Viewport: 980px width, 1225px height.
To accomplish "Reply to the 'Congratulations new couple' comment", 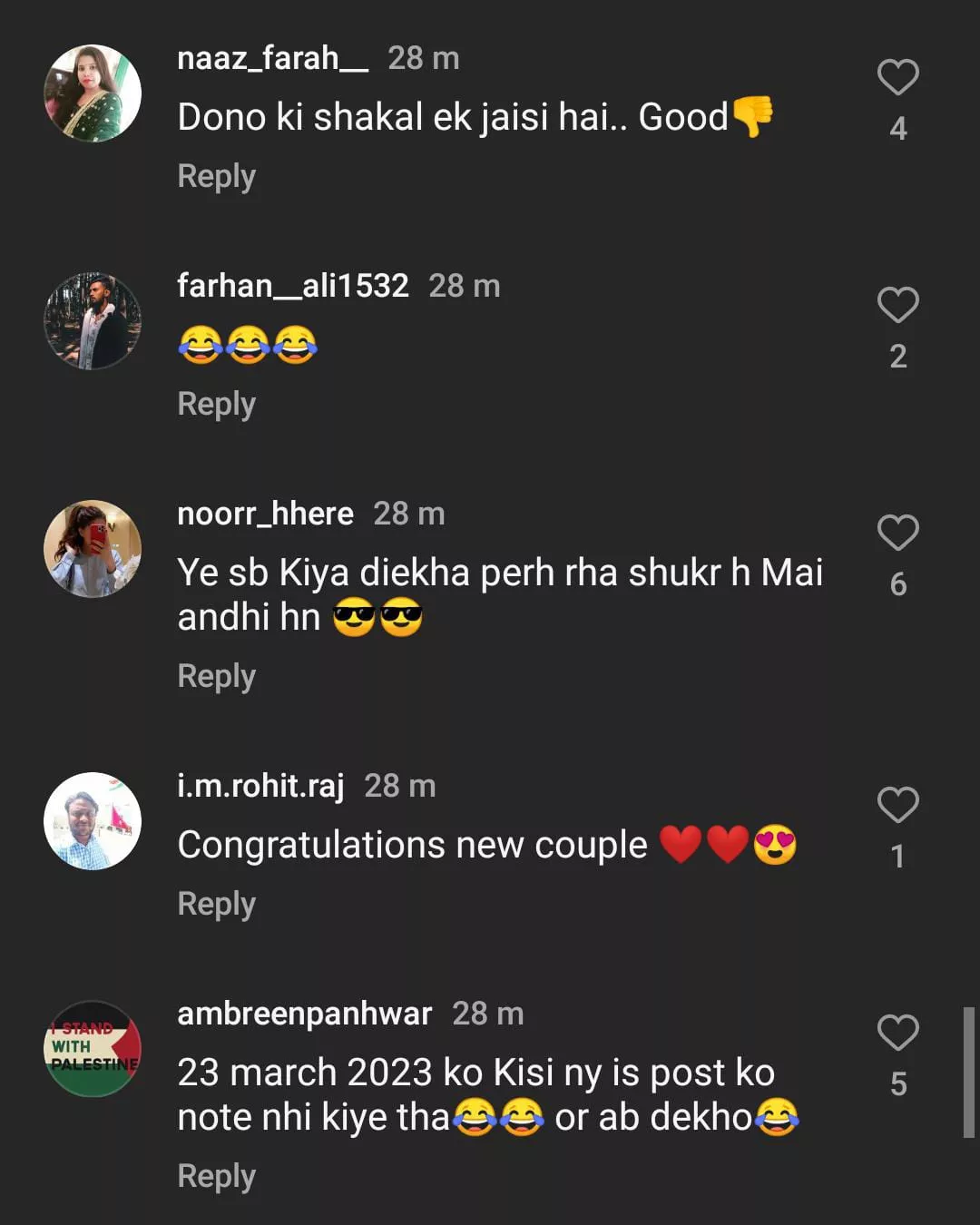I will [216, 904].
